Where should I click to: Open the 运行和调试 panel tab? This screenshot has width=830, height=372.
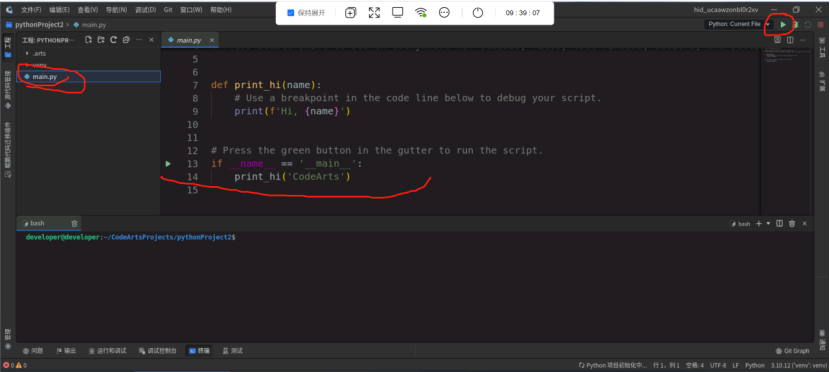[x=107, y=351]
